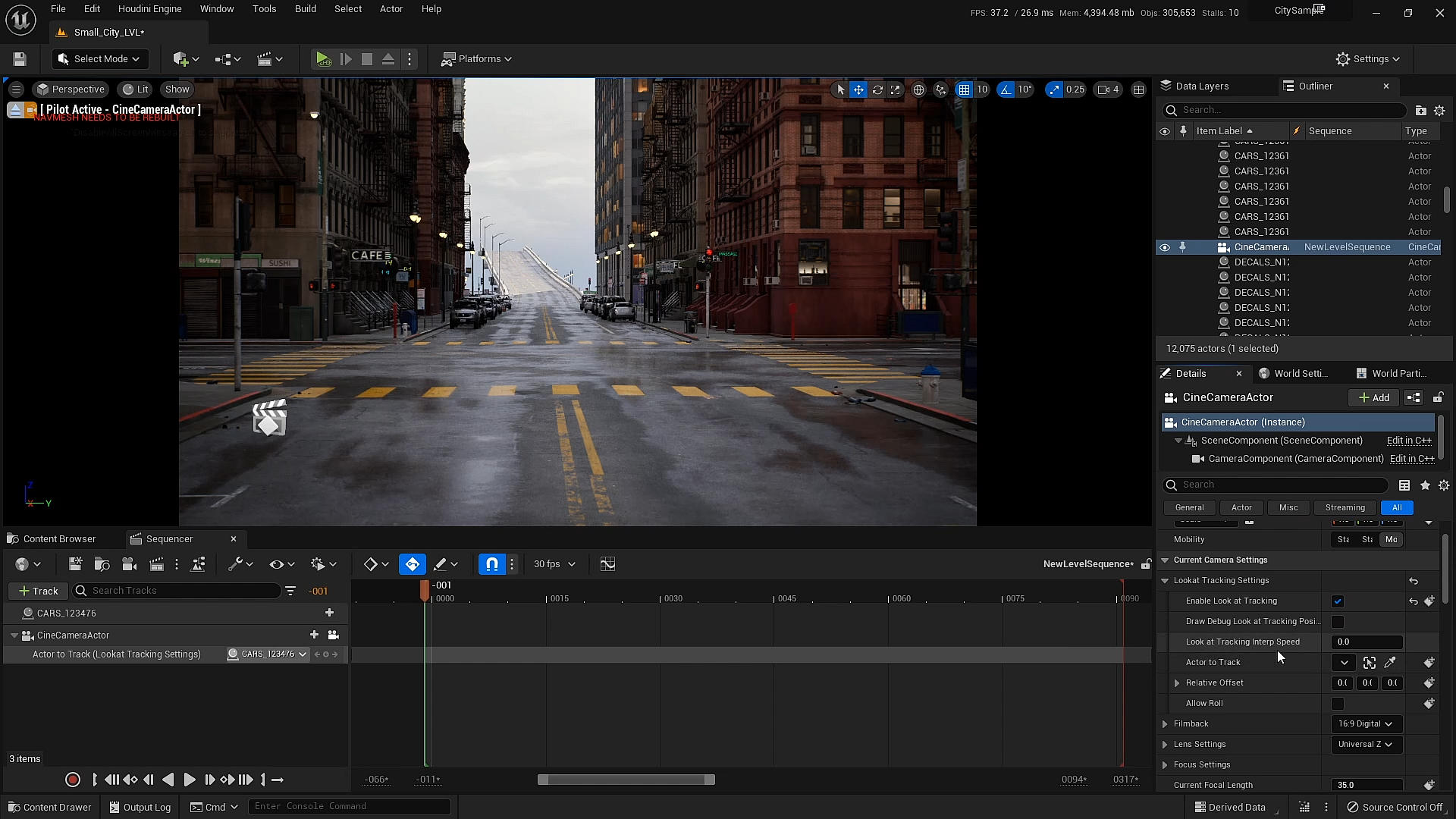Click the green Play level button
The width and height of the screenshot is (1456, 819).
click(x=322, y=59)
